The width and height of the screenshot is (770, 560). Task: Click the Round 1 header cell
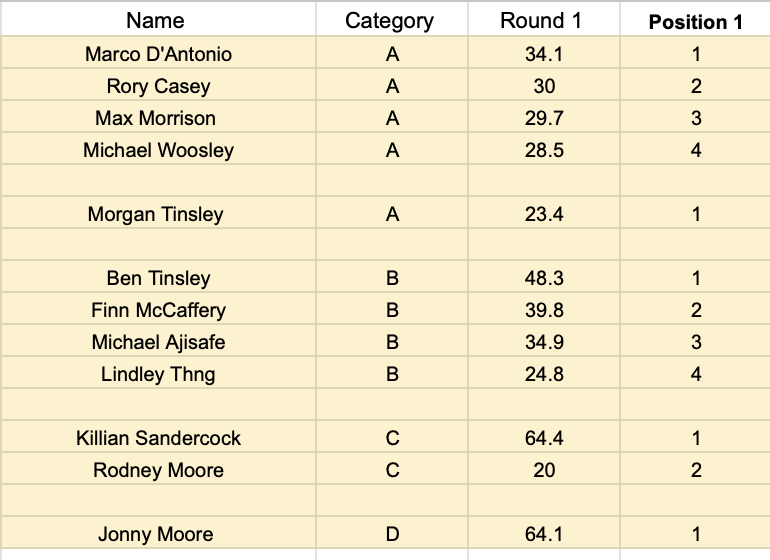click(x=544, y=20)
